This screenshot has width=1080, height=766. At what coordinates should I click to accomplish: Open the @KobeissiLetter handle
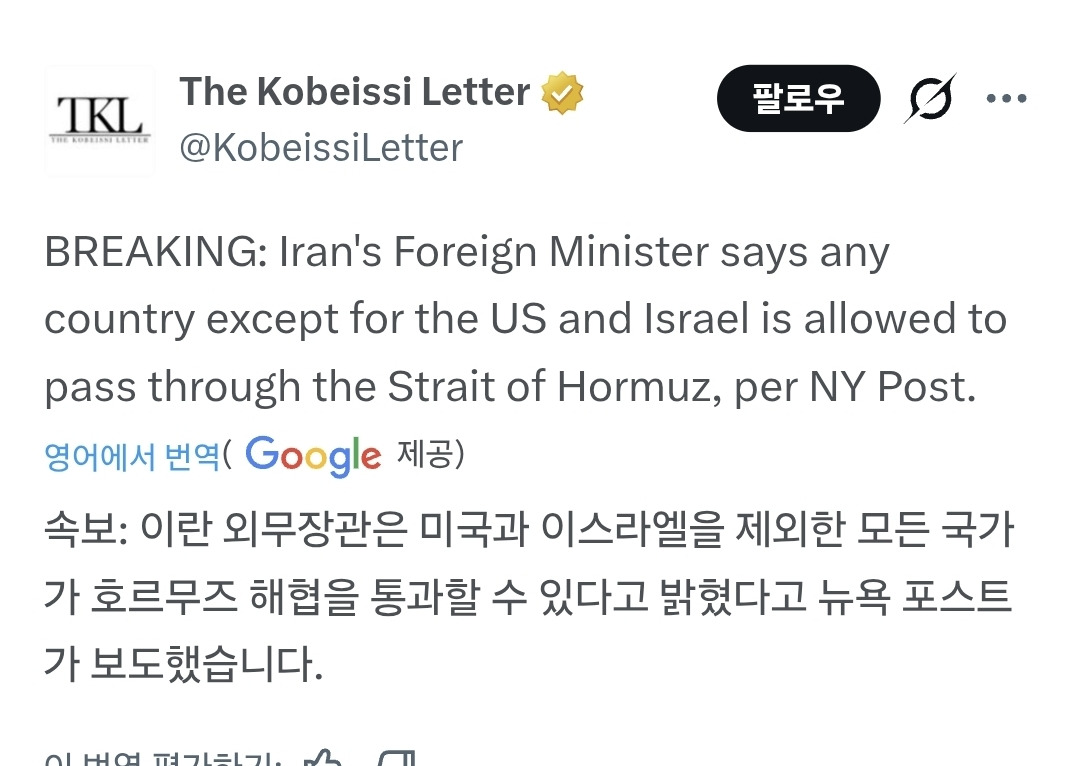click(321, 149)
